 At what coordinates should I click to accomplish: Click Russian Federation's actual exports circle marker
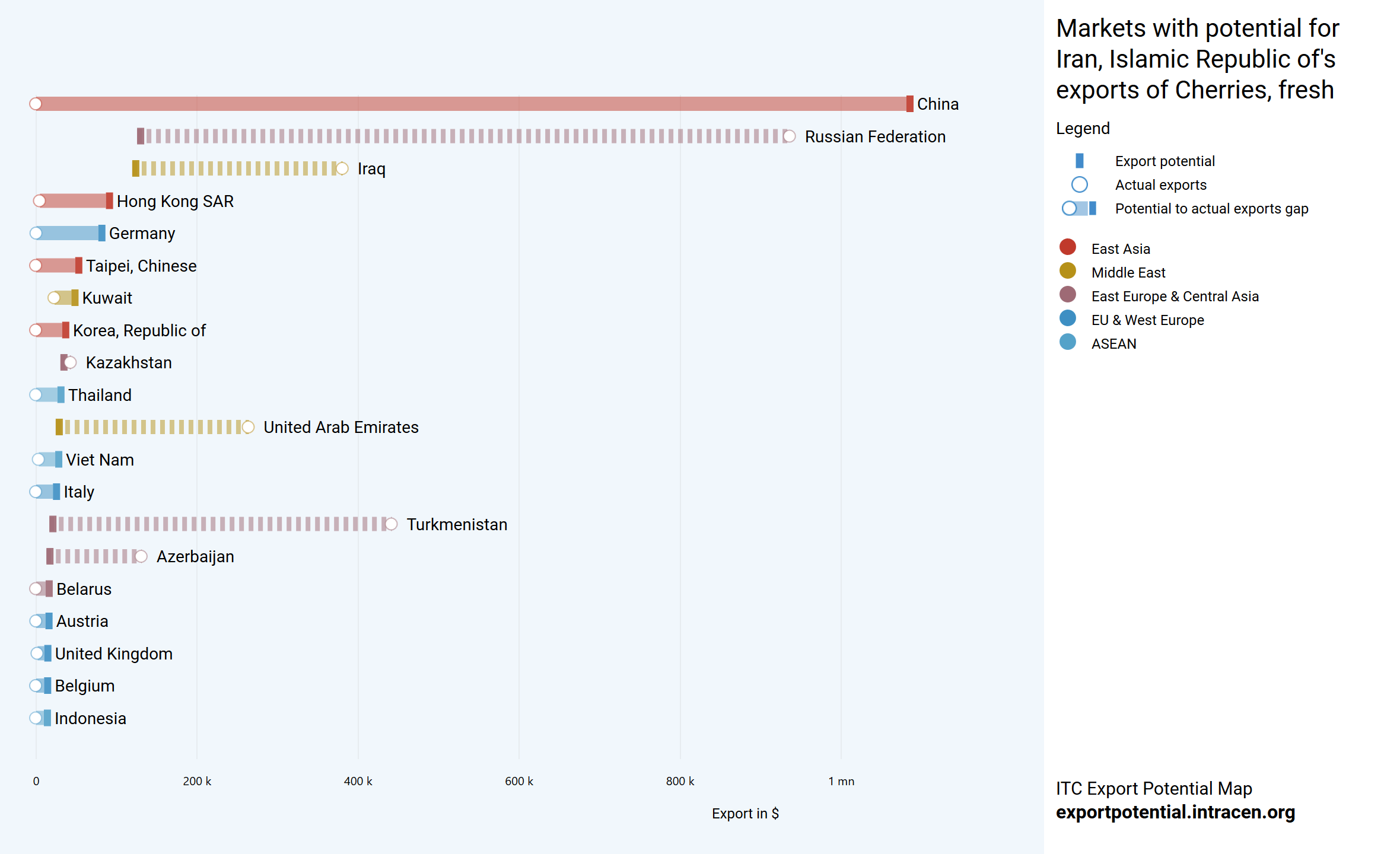click(x=789, y=136)
